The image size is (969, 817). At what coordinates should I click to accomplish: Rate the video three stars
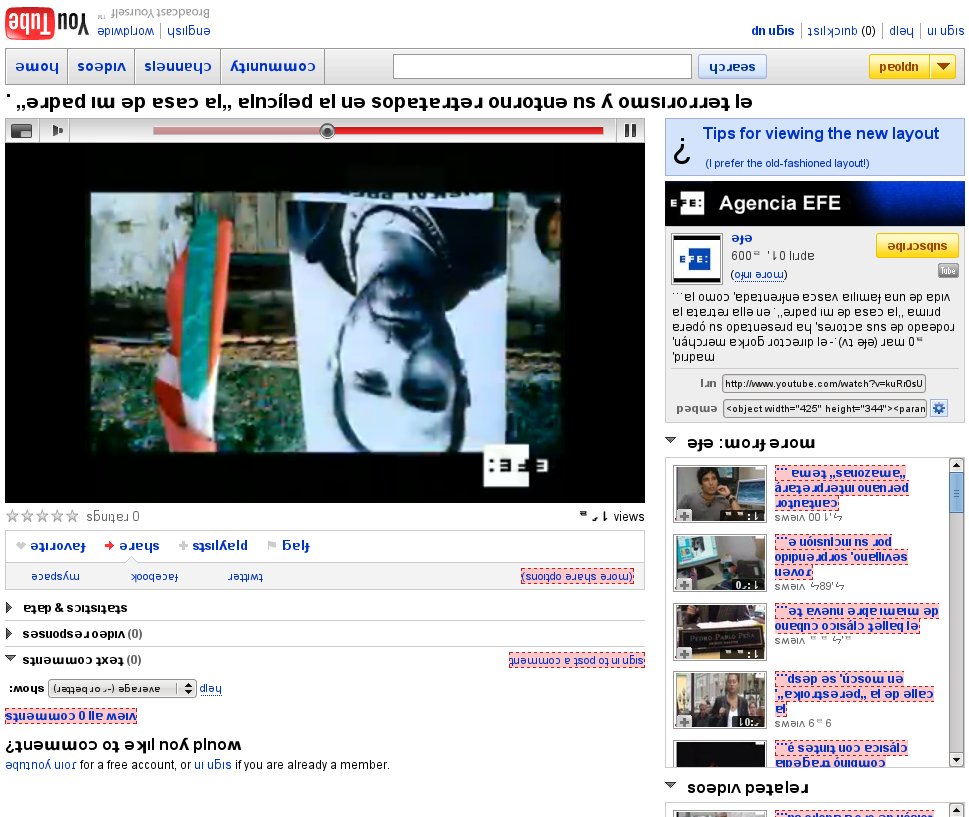[x=43, y=516]
